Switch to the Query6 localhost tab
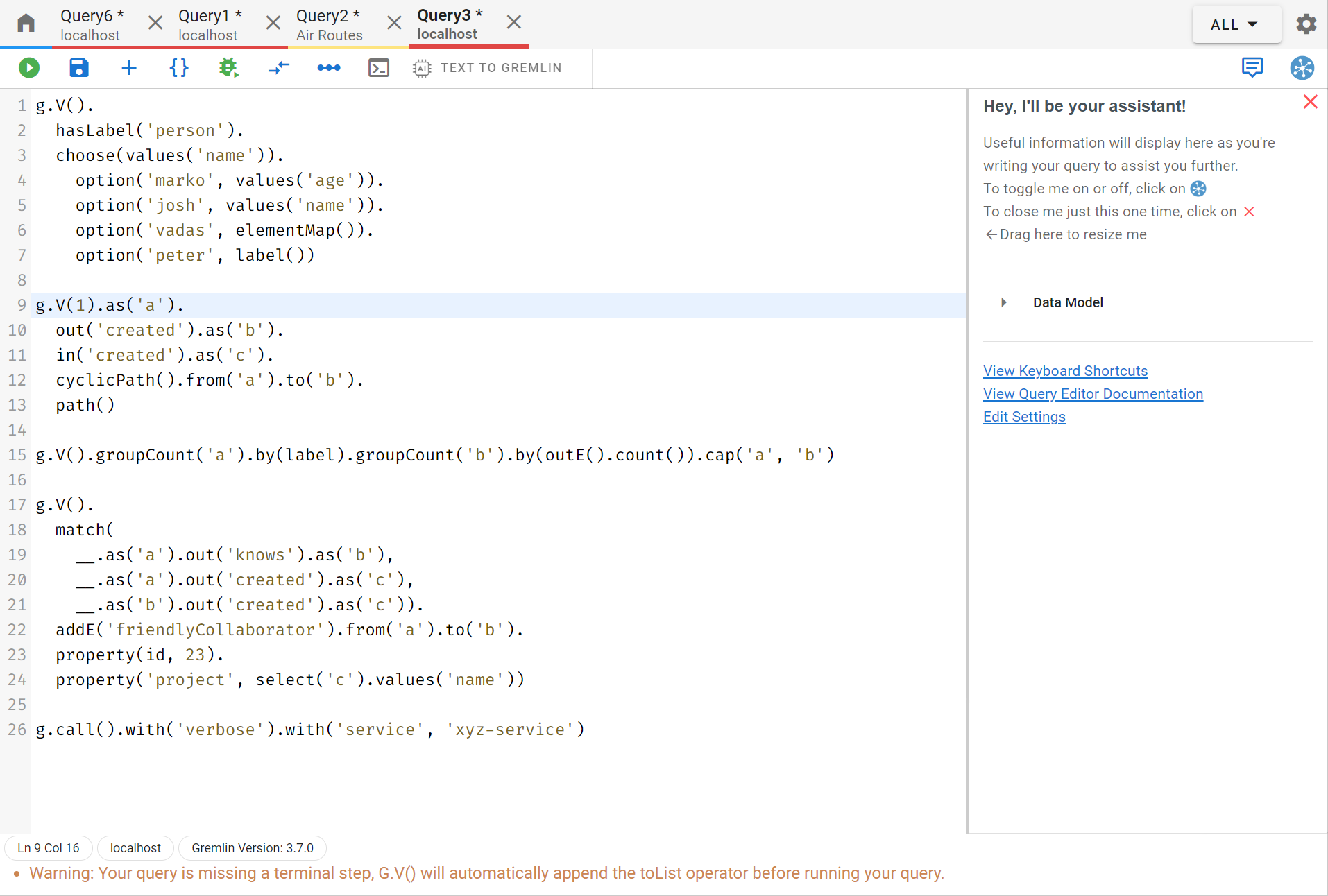 point(92,24)
